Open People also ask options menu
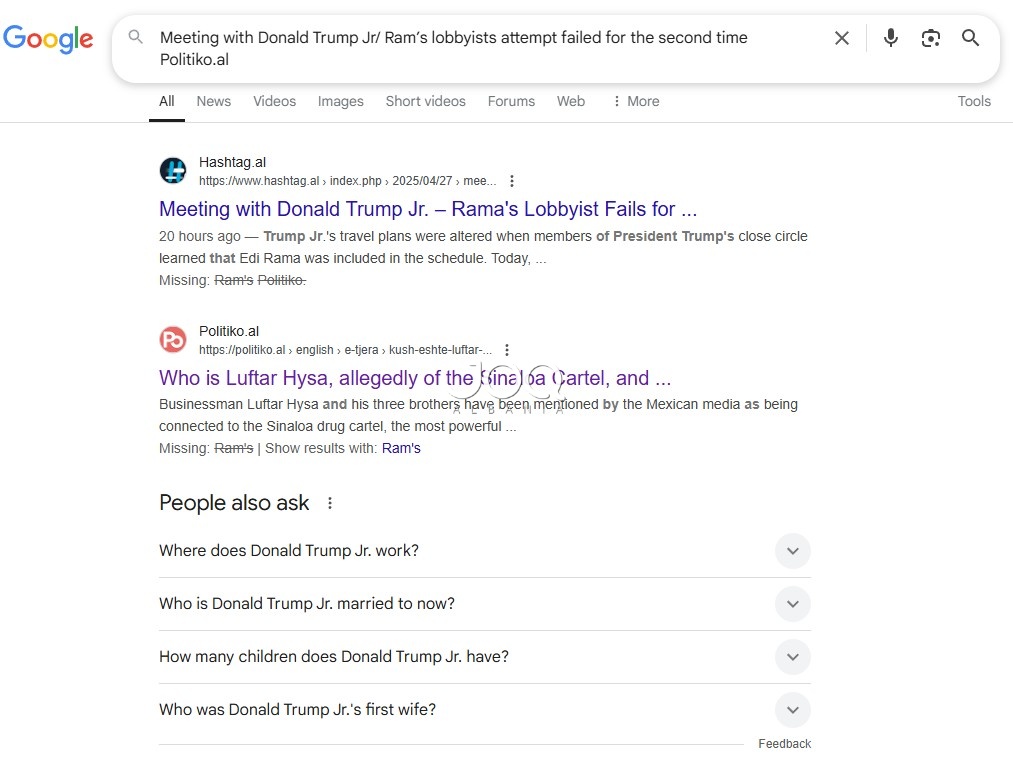Screen dimensions: 1013x774 [330, 503]
